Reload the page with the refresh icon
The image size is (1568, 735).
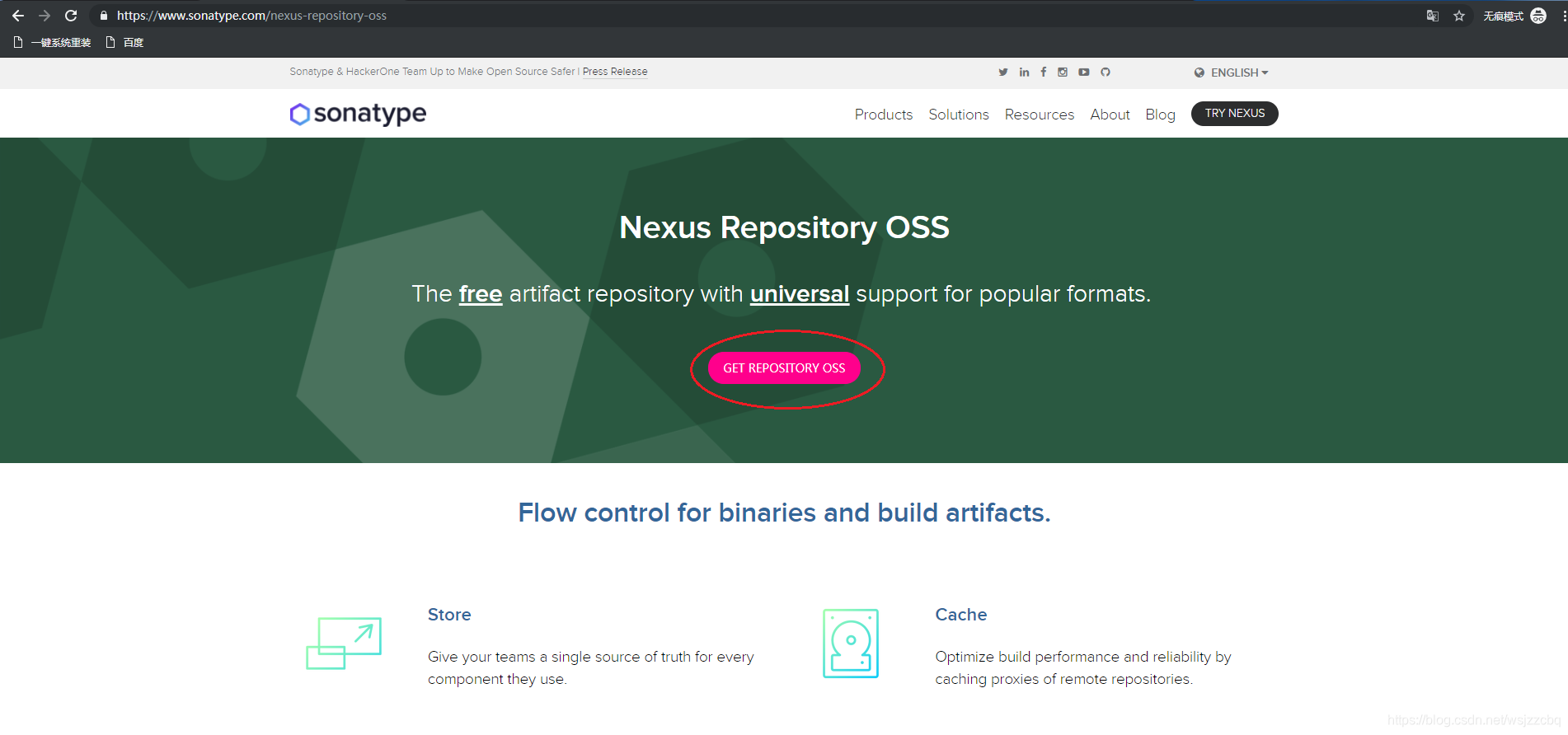point(71,16)
